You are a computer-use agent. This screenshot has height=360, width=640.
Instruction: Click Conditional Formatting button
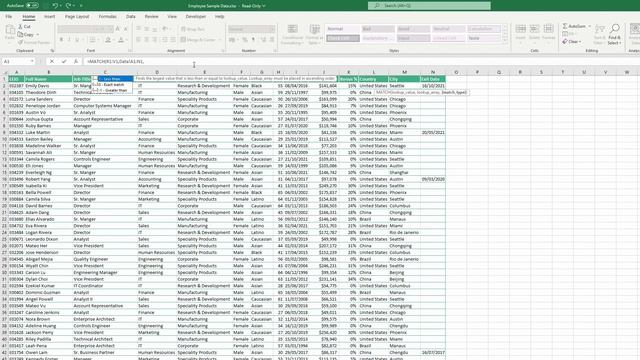coord(292,35)
